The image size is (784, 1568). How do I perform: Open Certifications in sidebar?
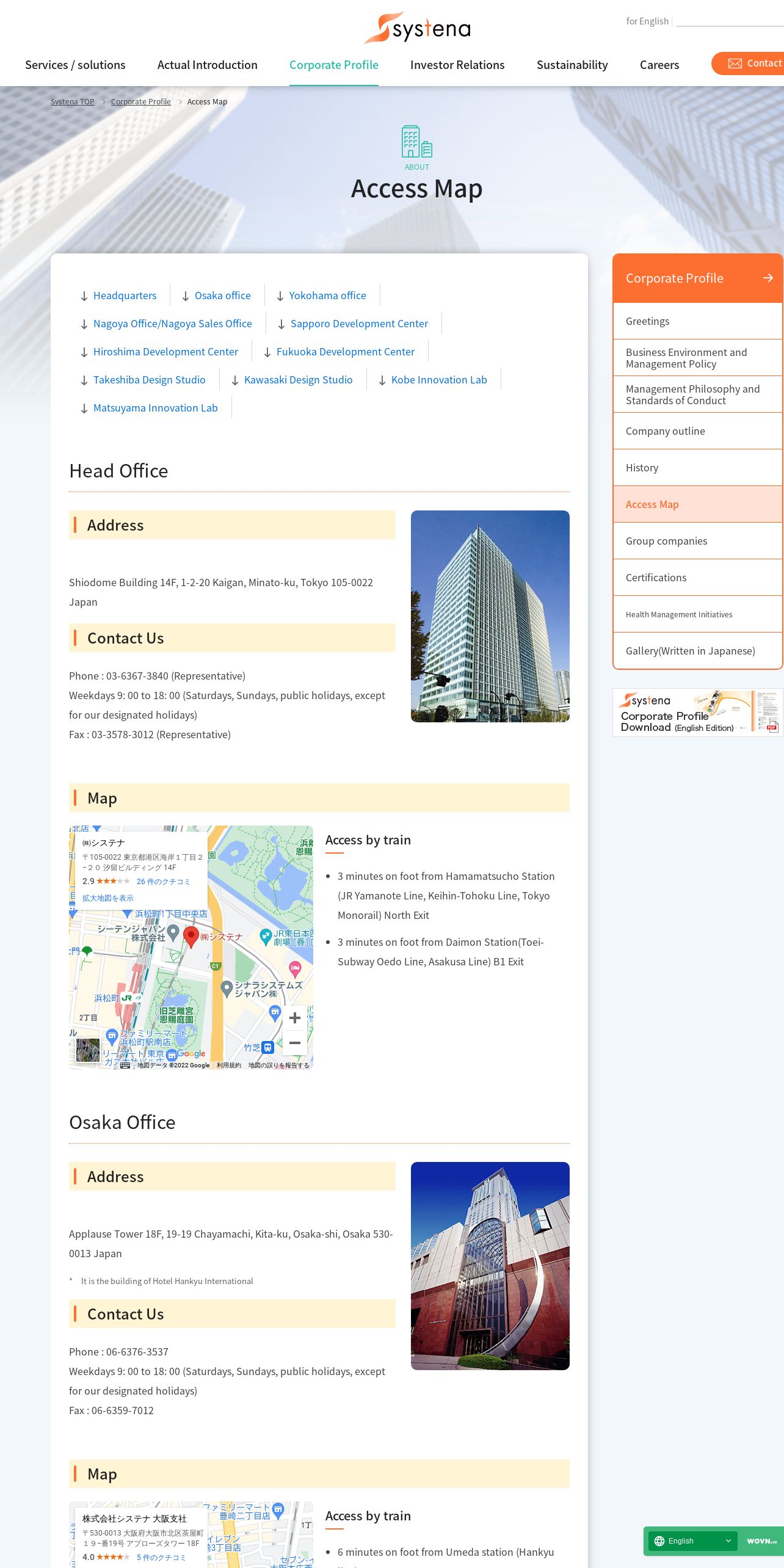click(x=698, y=578)
